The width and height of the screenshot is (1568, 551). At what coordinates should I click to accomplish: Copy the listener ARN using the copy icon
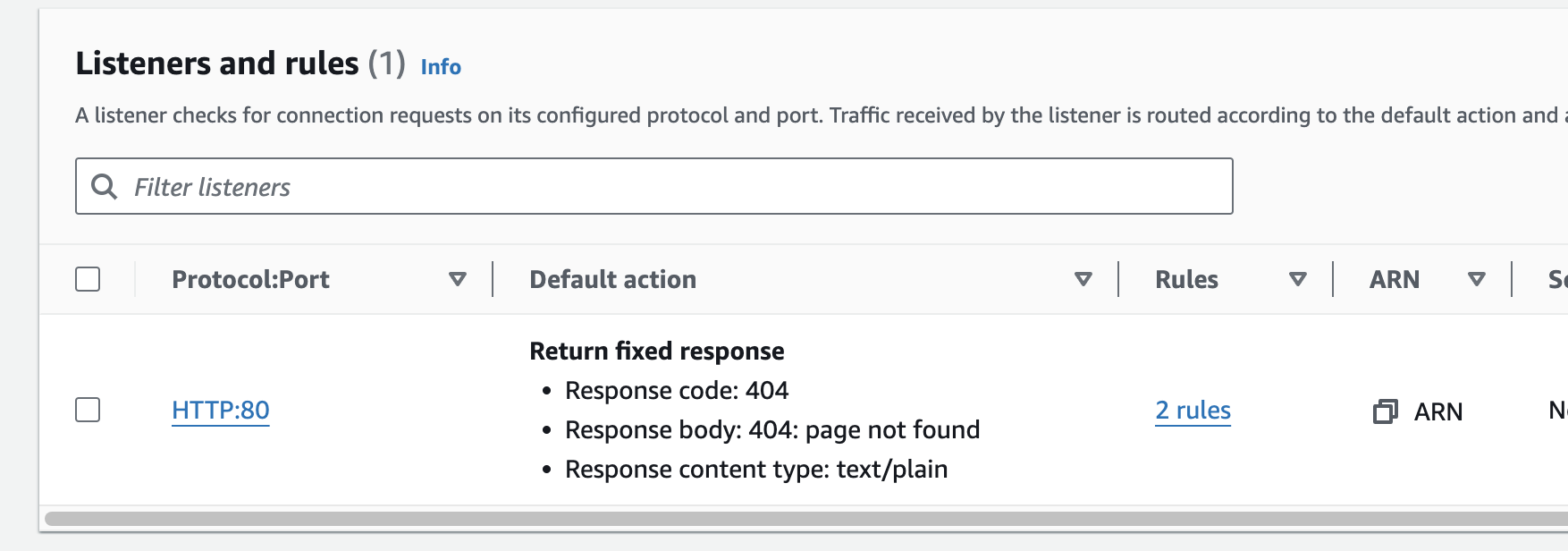1385,411
